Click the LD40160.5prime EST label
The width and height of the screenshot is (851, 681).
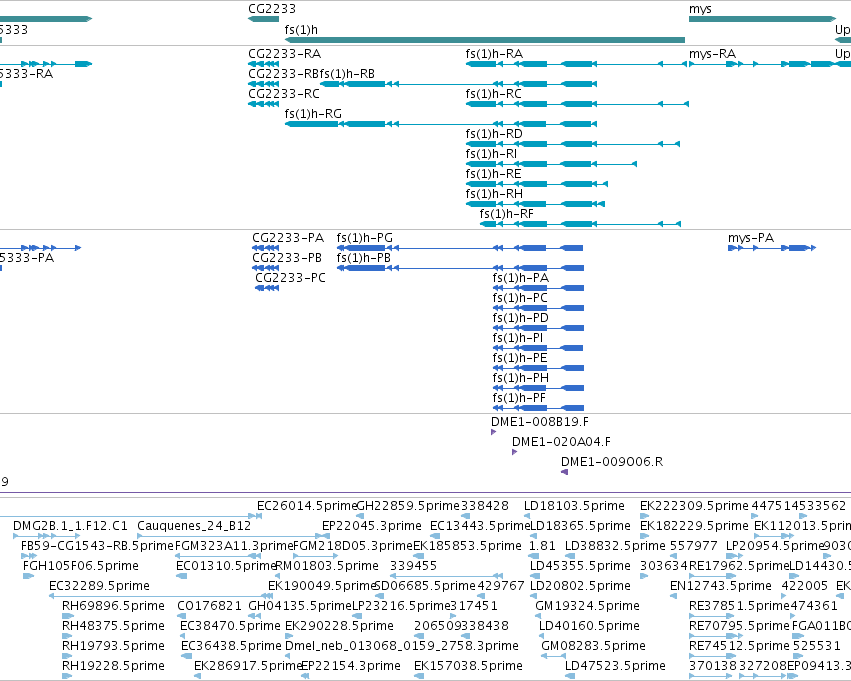(x=589, y=626)
